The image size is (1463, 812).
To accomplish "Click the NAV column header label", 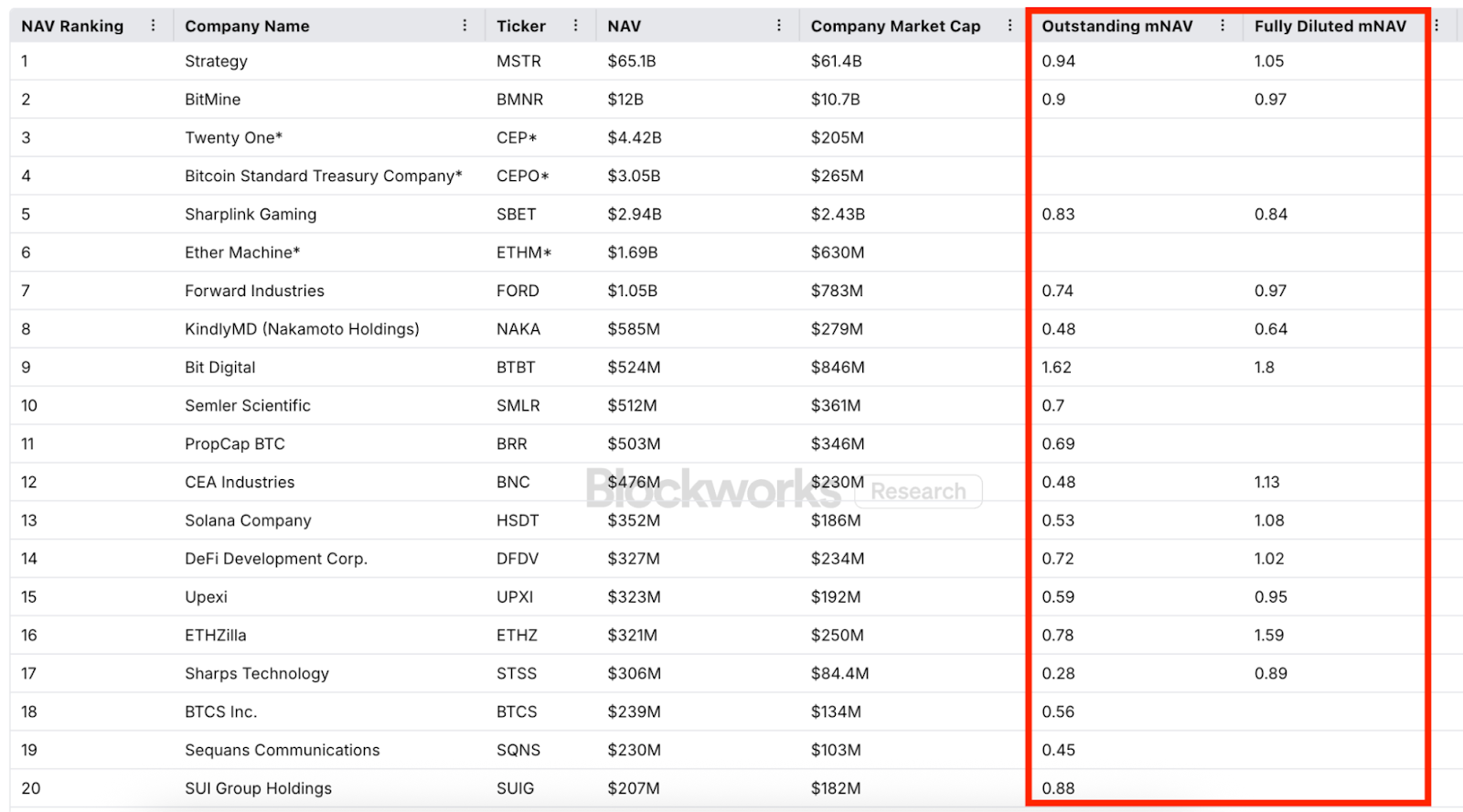I will (625, 27).
